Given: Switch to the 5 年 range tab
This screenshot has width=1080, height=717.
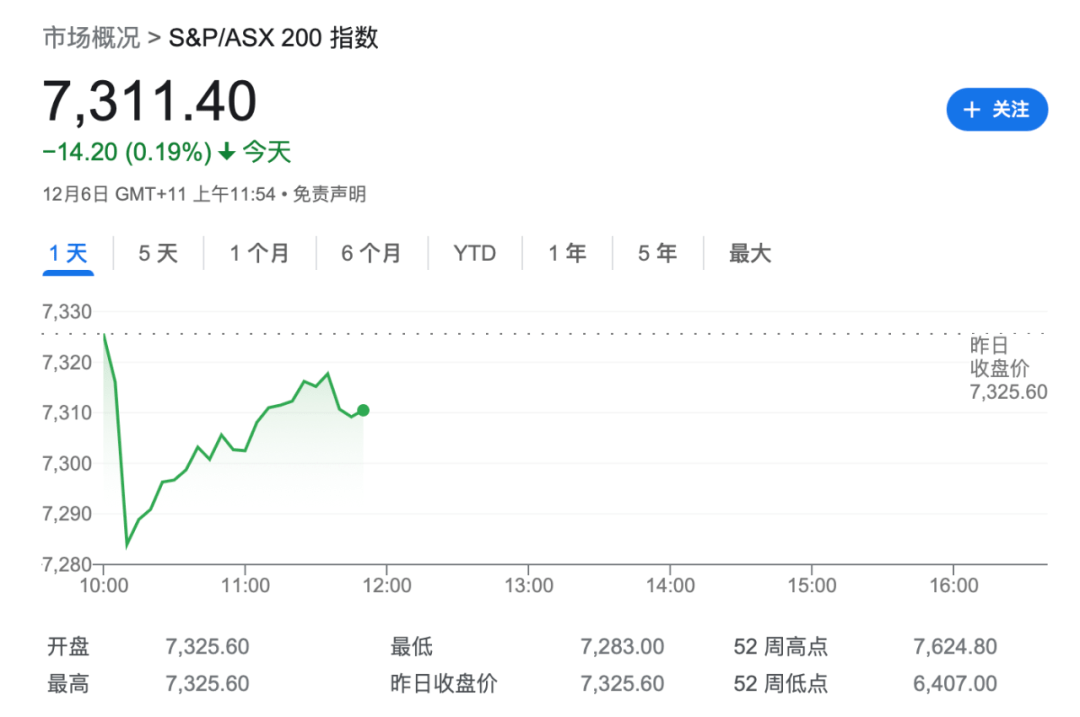Looking at the screenshot, I should click(x=657, y=254).
